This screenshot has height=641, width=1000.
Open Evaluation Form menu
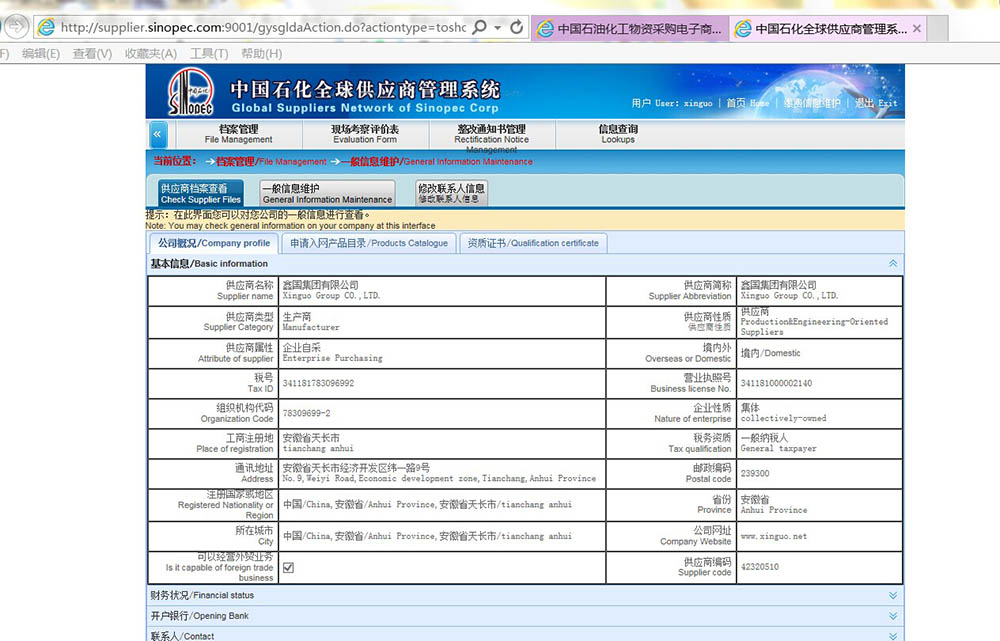365,134
